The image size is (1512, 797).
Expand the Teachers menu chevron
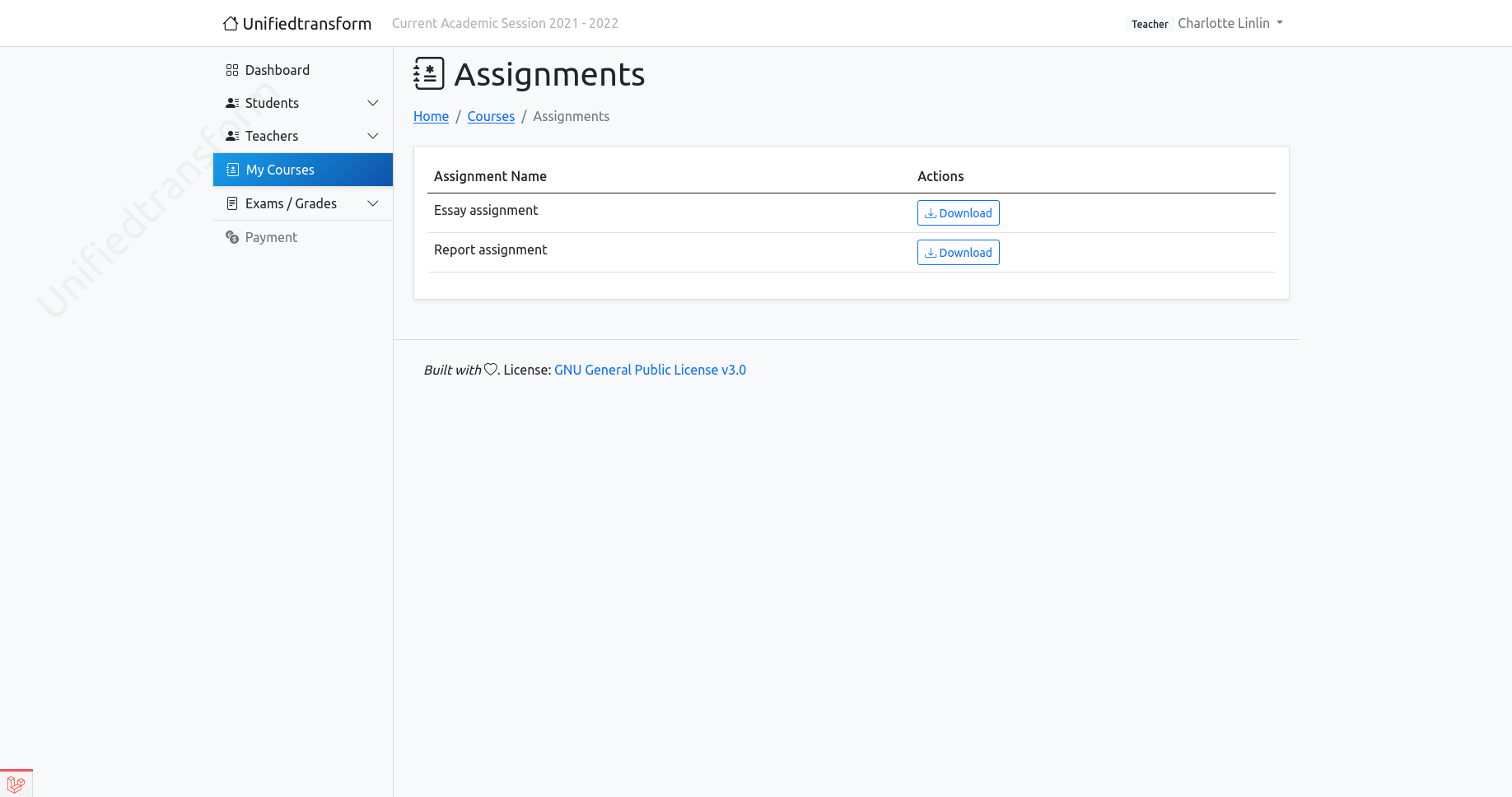(372, 136)
